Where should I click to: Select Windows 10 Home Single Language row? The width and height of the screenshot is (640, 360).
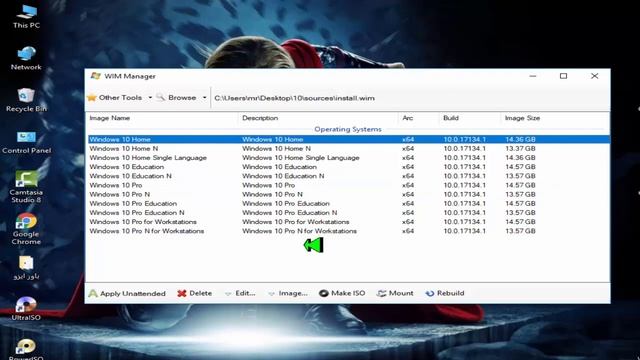(349, 158)
